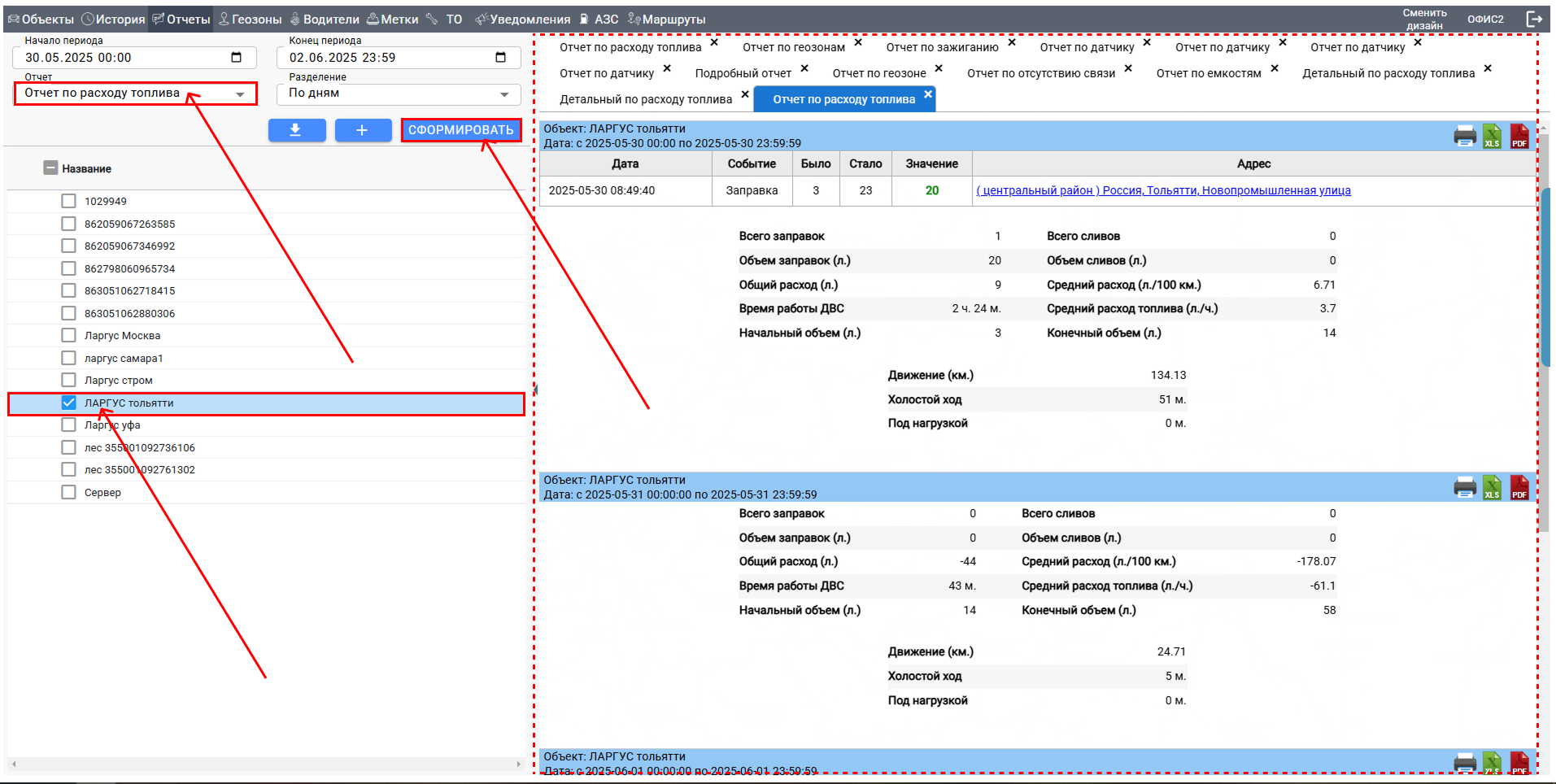Open the Геозоны menu
This screenshot has height=784, width=1556.
click(x=251, y=19)
